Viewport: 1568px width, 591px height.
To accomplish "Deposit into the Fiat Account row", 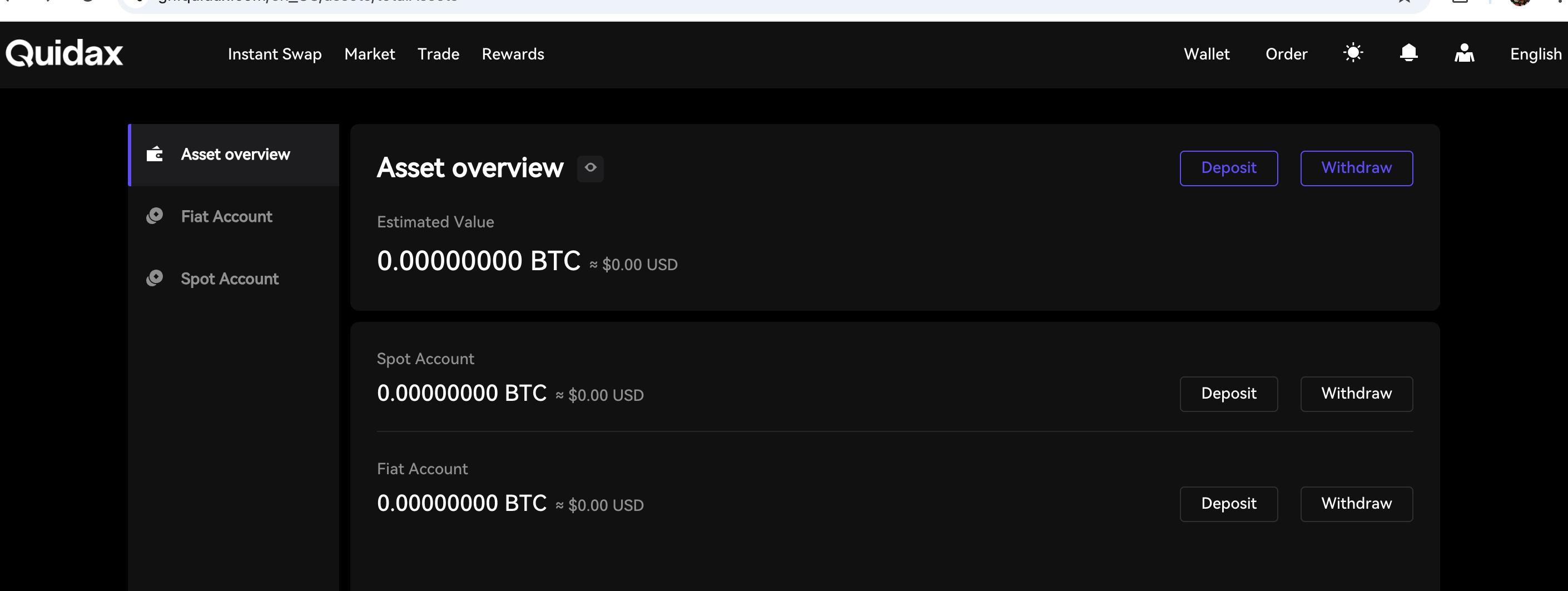I will coord(1229,504).
